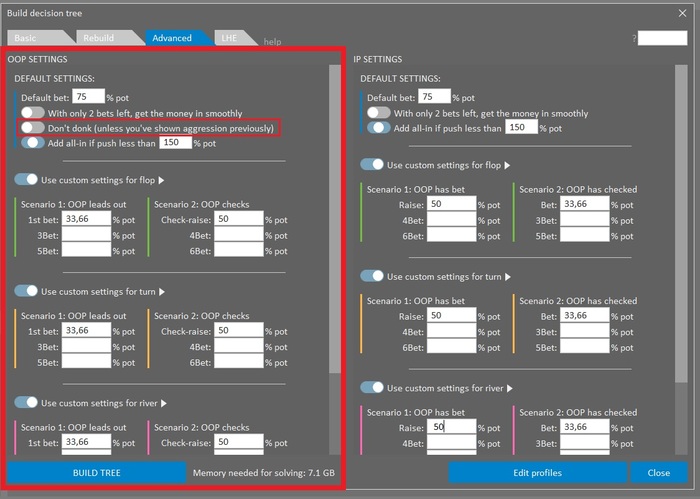This screenshot has width=700, height=499.
Task: Click IP flop 3Bet field
Action: pos(584,219)
